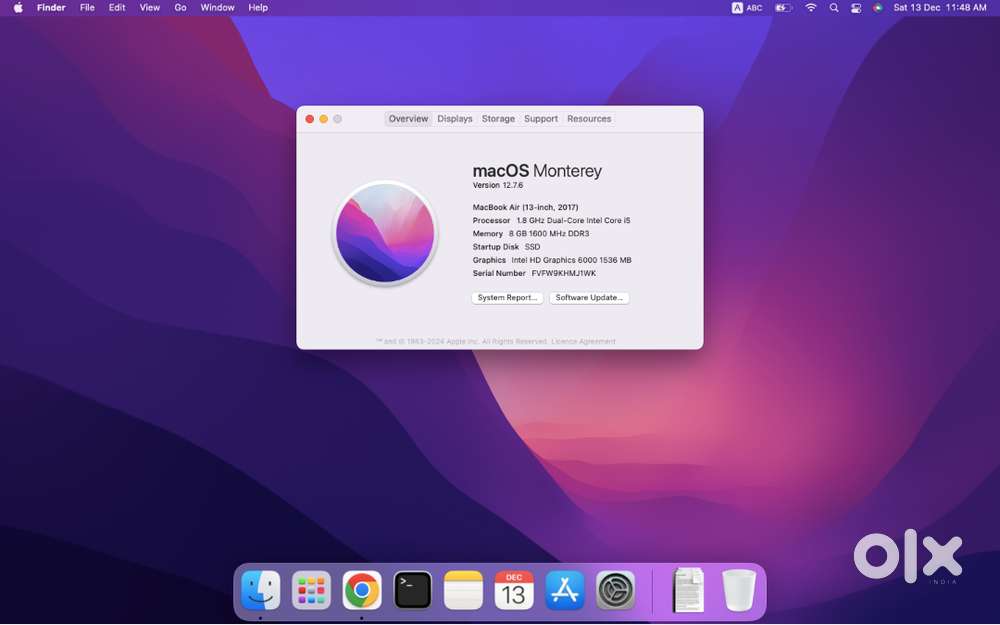Image resolution: width=1000 pixels, height=625 pixels.
Task: Click the macOS Monterey logo image
Action: pyautogui.click(x=384, y=233)
